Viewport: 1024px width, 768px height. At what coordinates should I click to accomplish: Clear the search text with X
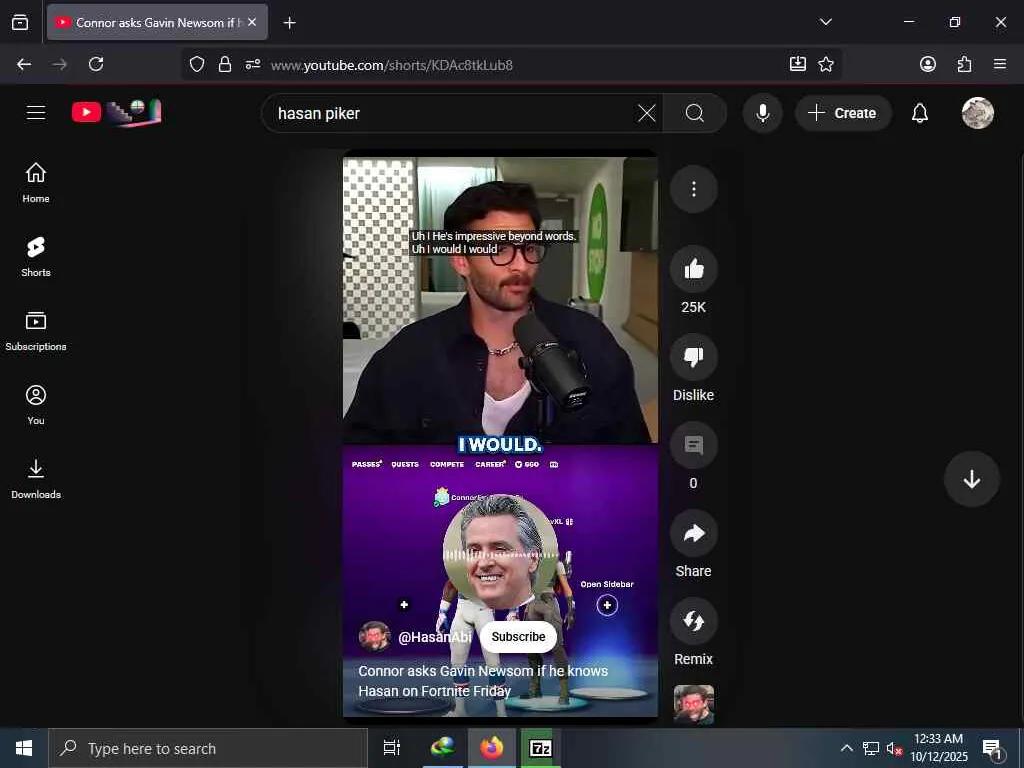(647, 113)
